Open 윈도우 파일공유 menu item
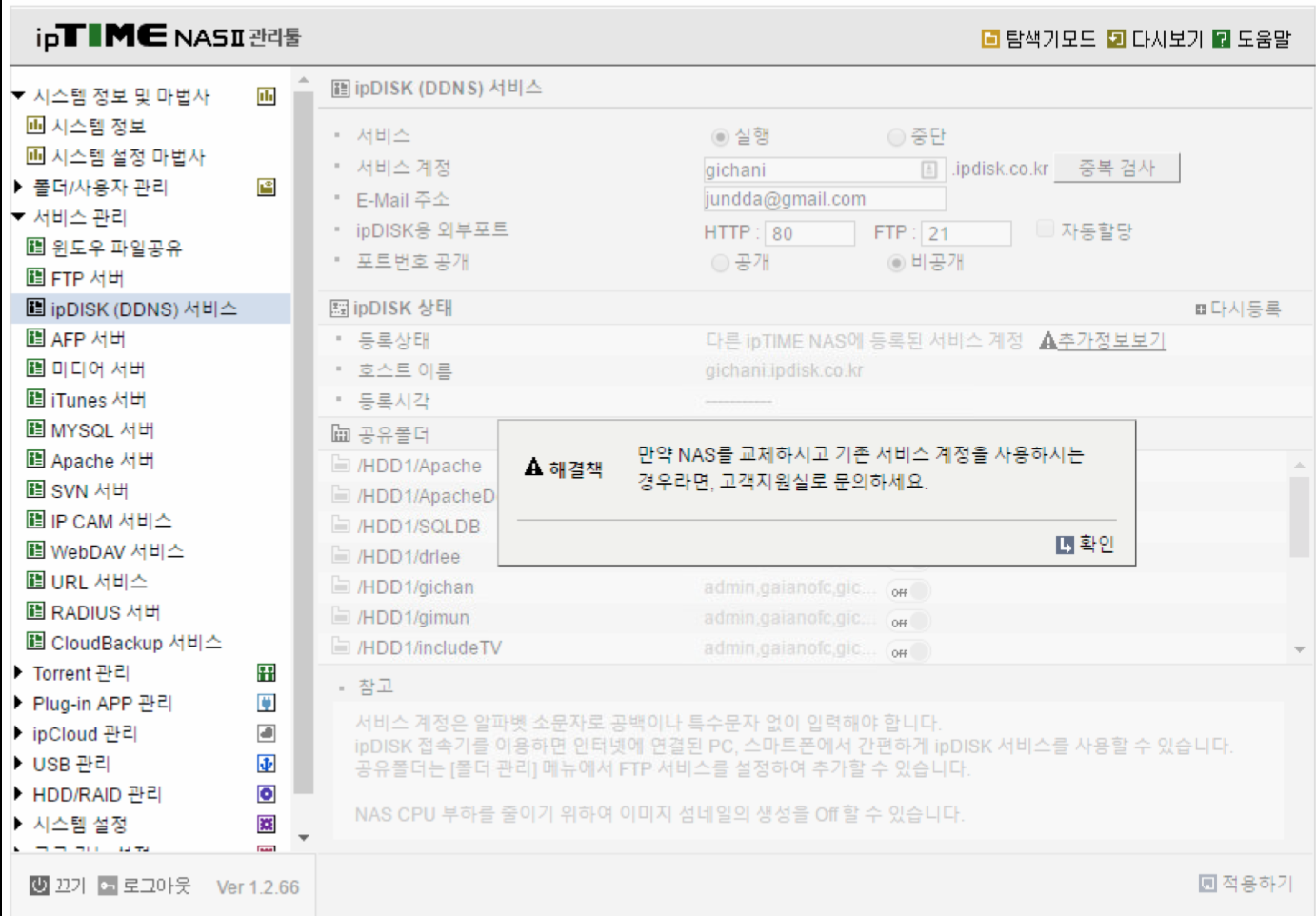This screenshot has height=916, width=1316. click(x=116, y=249)
